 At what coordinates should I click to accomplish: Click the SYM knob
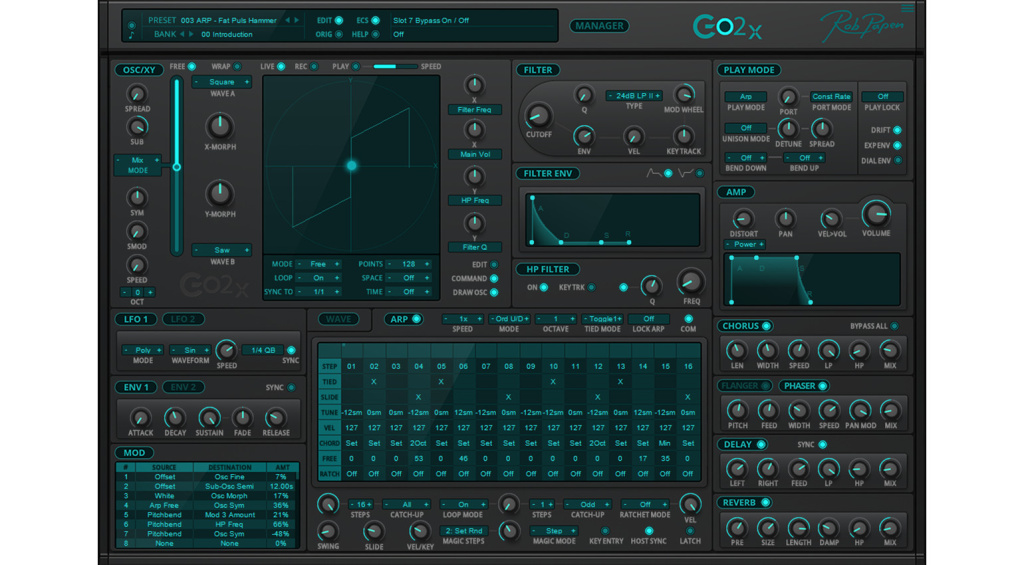136,197
